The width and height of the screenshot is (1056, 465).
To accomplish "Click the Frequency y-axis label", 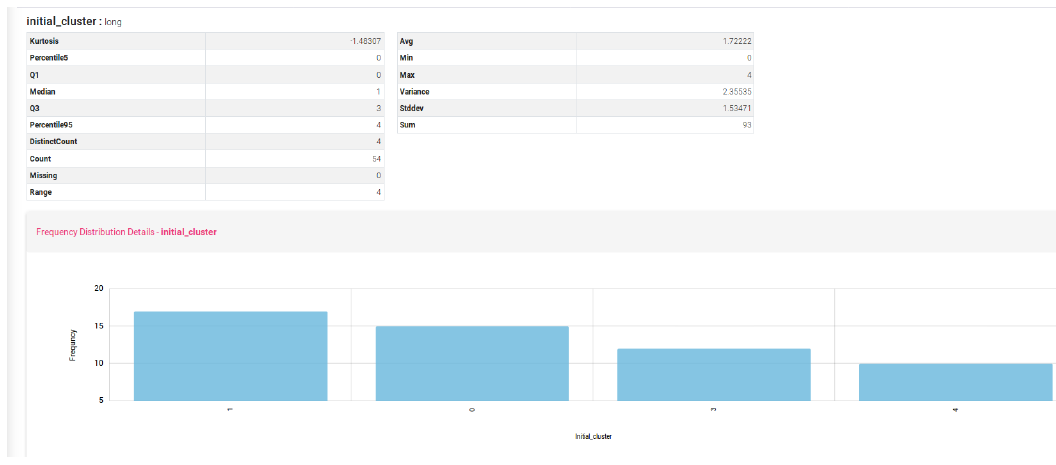I will coord(73,345).
